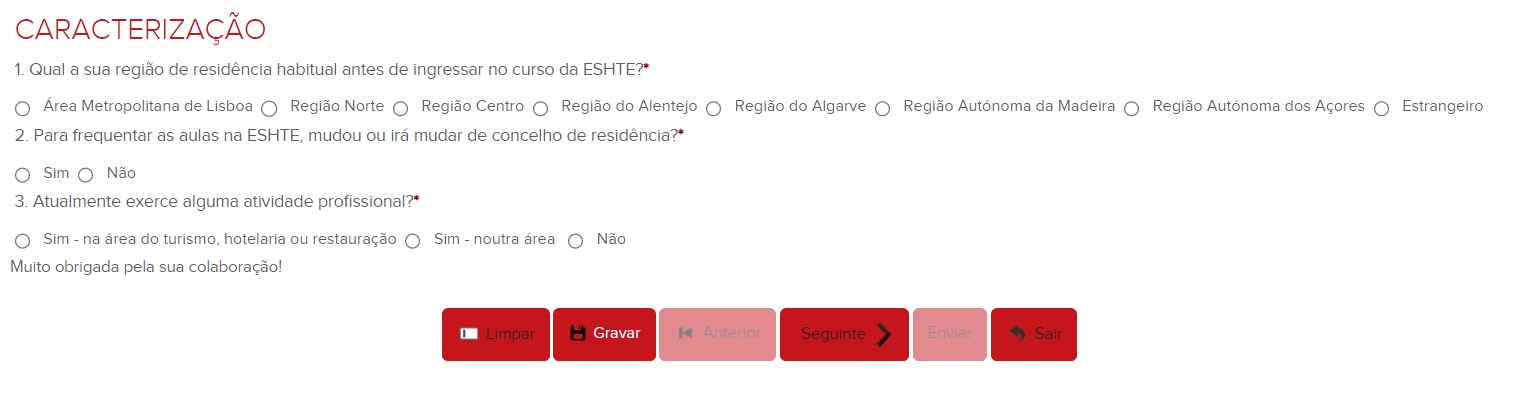Click the skip-back icon on Anterior button
Viewport: 1537px width, 400px height.
coord(685,333)
